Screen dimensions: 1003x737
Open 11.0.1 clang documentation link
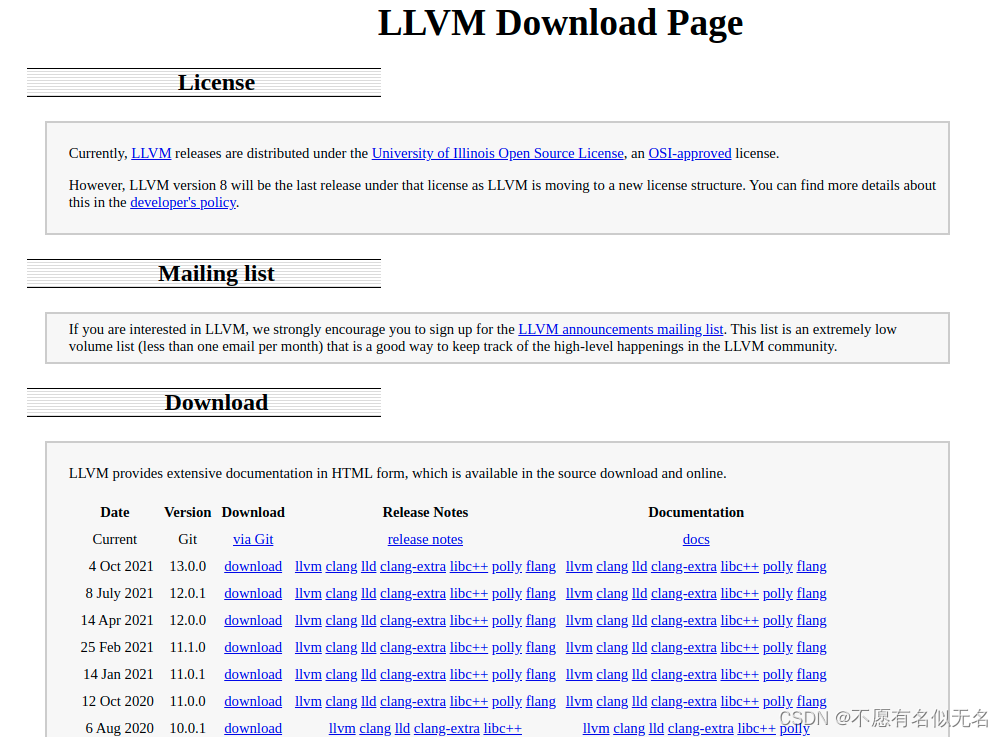point(612,674)
